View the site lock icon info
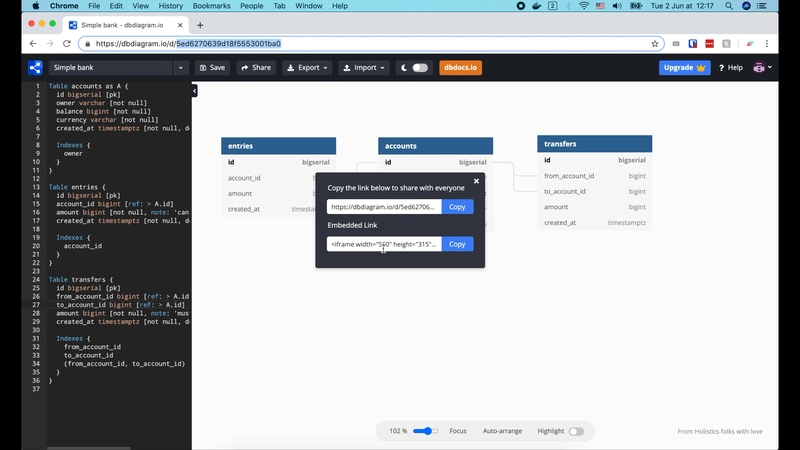 pos(88,44)
